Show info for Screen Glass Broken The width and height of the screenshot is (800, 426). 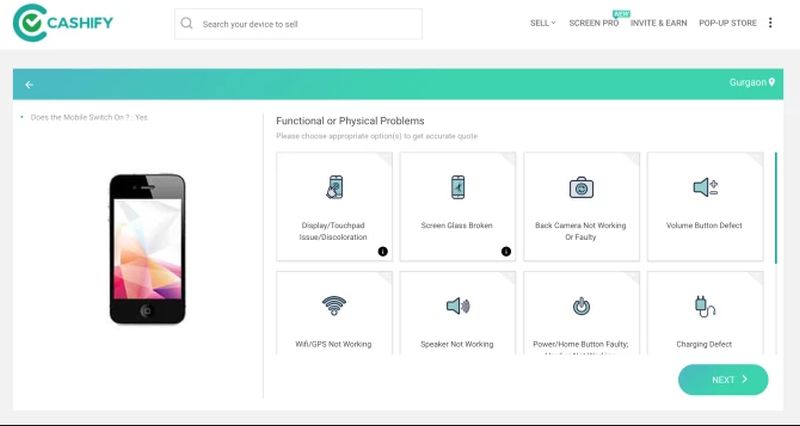pyautogui.click(x=506, y=251)
